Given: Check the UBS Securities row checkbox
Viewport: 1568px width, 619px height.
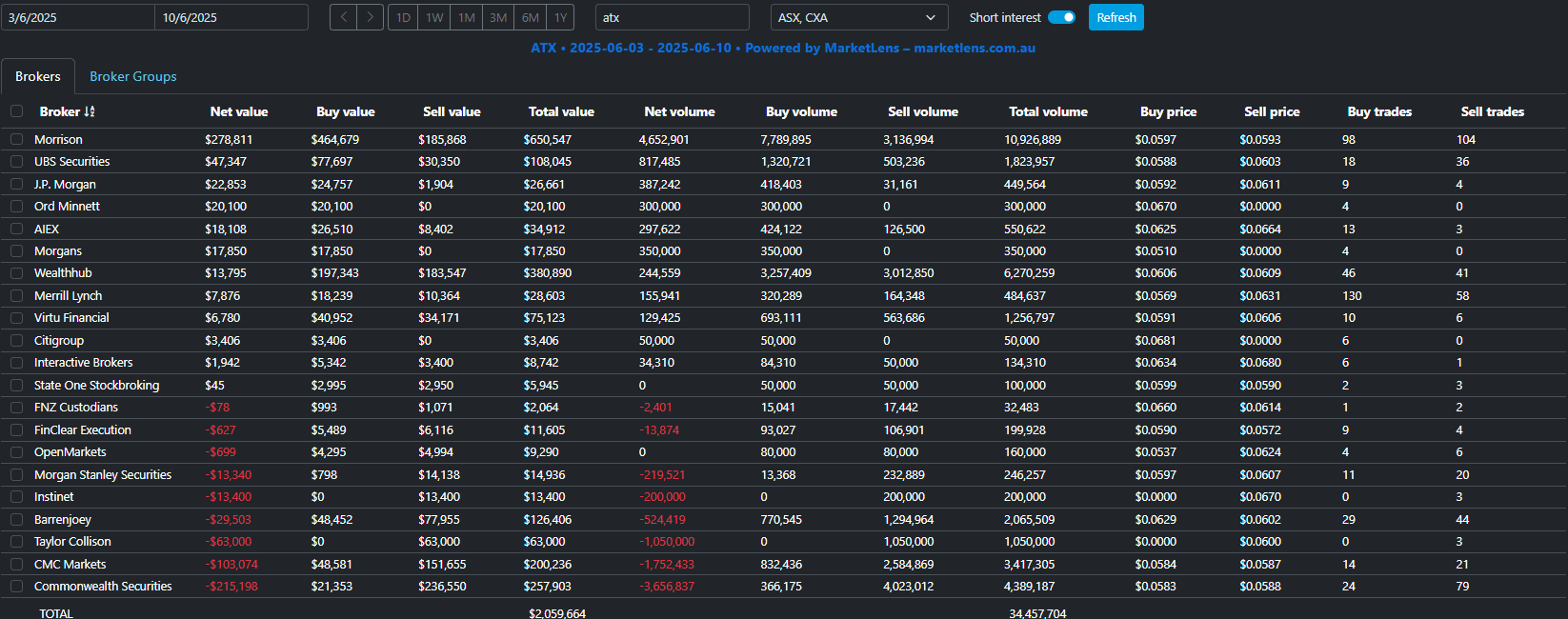Looking at the screenshot, I should pyautogui.click(x=16, y=162).
